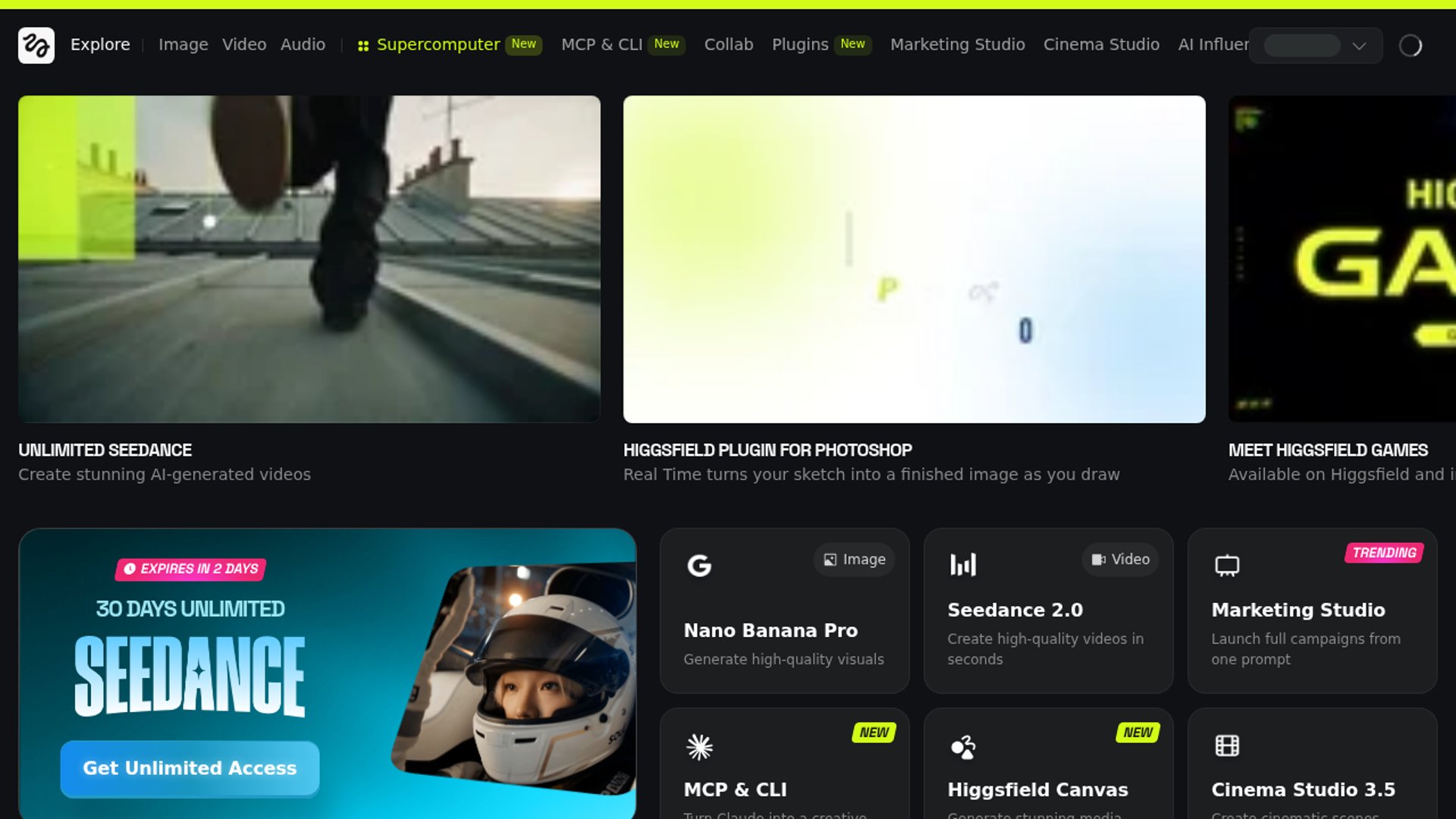Click 'Real Time turns your sketch' description
The width and height of the screenshot is (1456, 819).
(x=871, y=475)
